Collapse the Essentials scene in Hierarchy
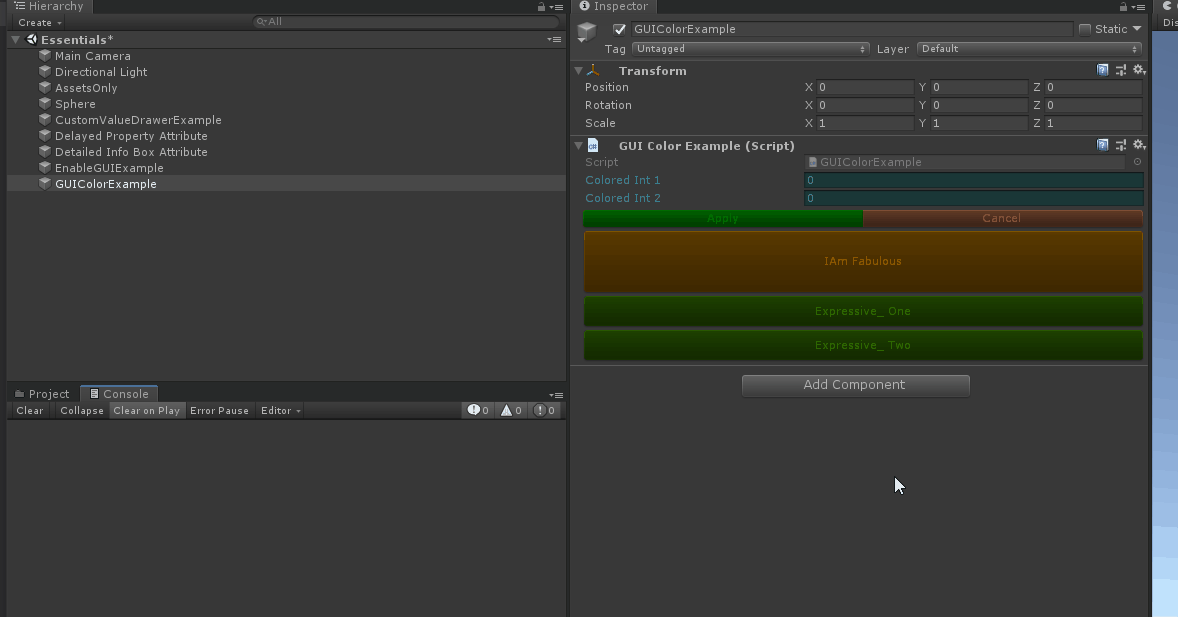The height and width of the screenshot is (617, 1178). tap(16, 40)
